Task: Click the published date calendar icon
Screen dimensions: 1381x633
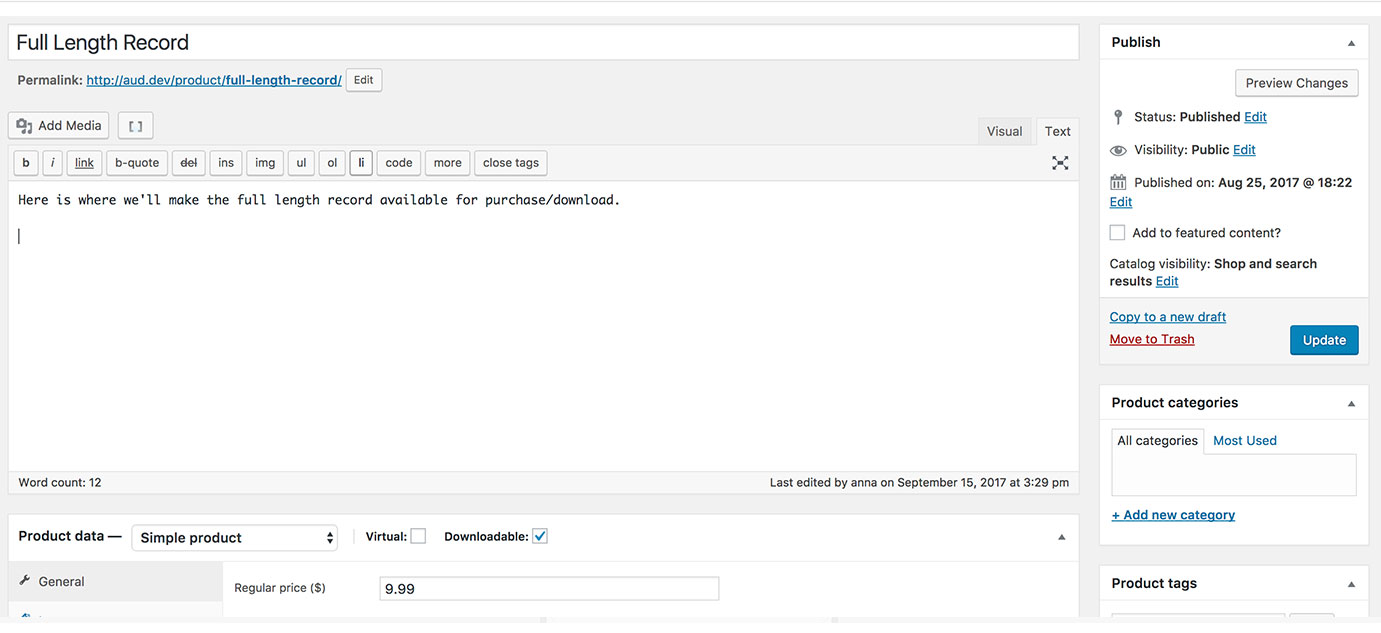Action: [1118, 183]
